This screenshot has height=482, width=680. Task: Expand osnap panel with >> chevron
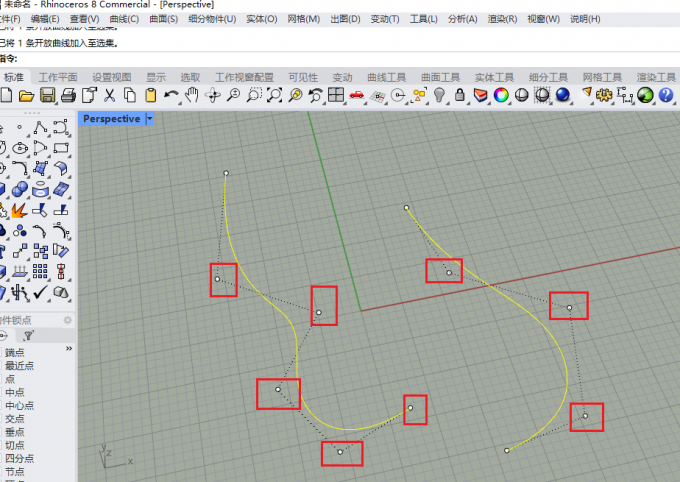[x=69, y=348]
